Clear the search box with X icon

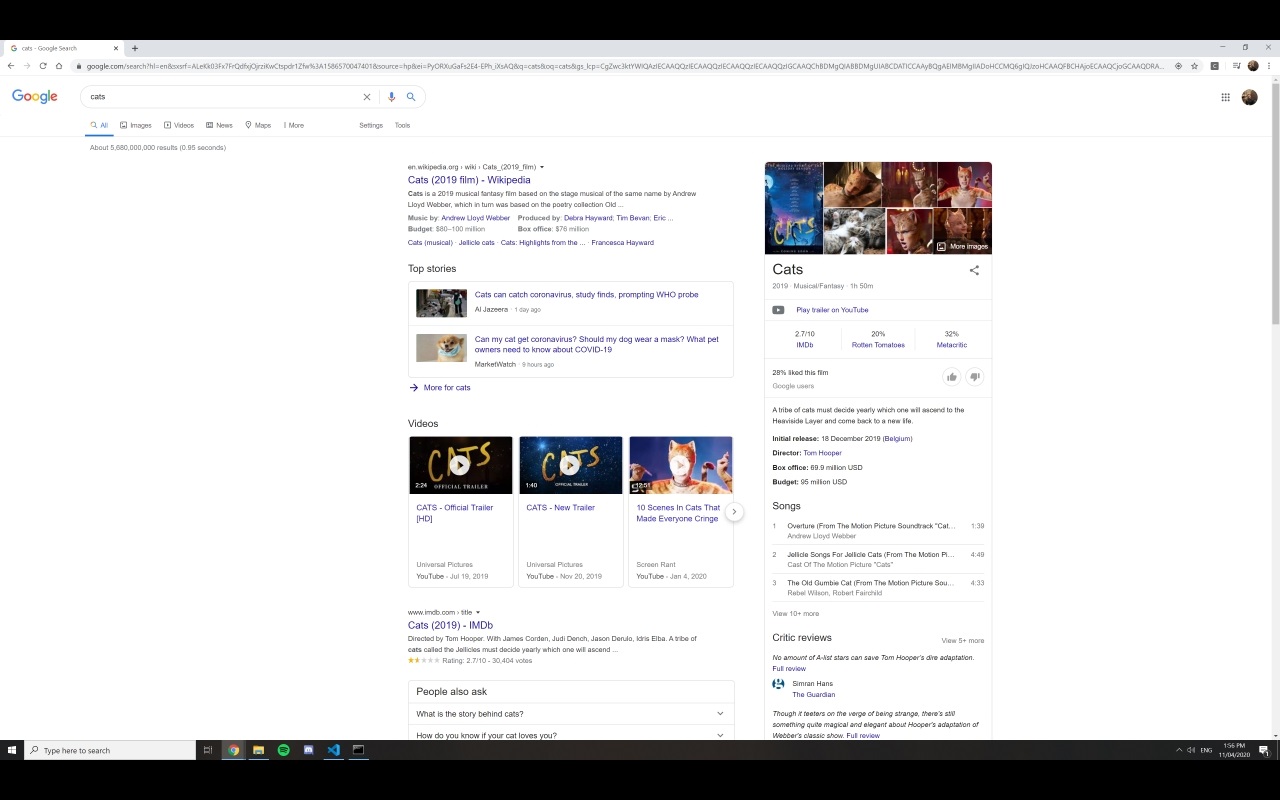(x=367, y=97)
